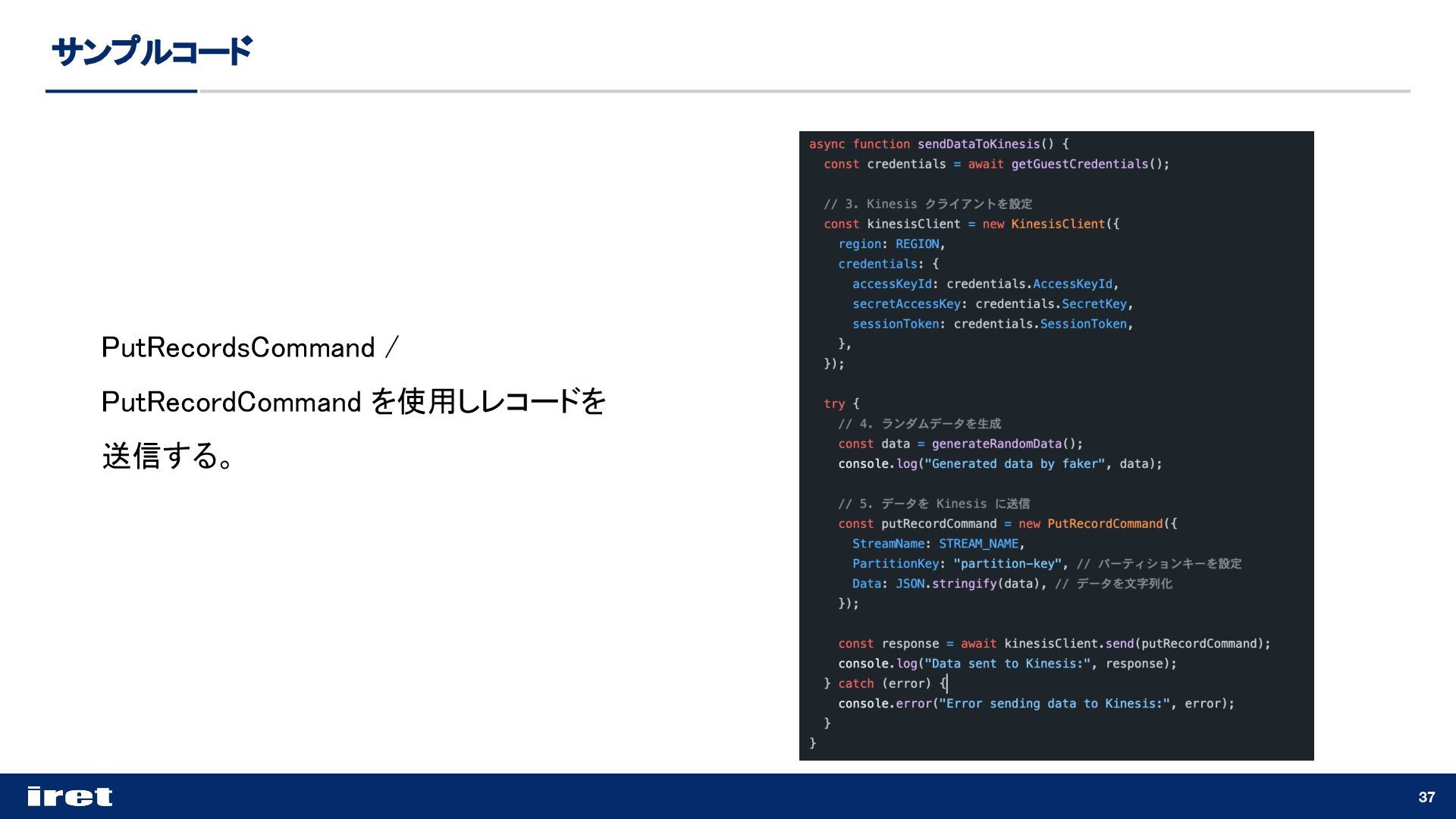1456x819 pixels.
Task: Click the try keyword in code
Action: pyautogui.click(x=833, y=404)
